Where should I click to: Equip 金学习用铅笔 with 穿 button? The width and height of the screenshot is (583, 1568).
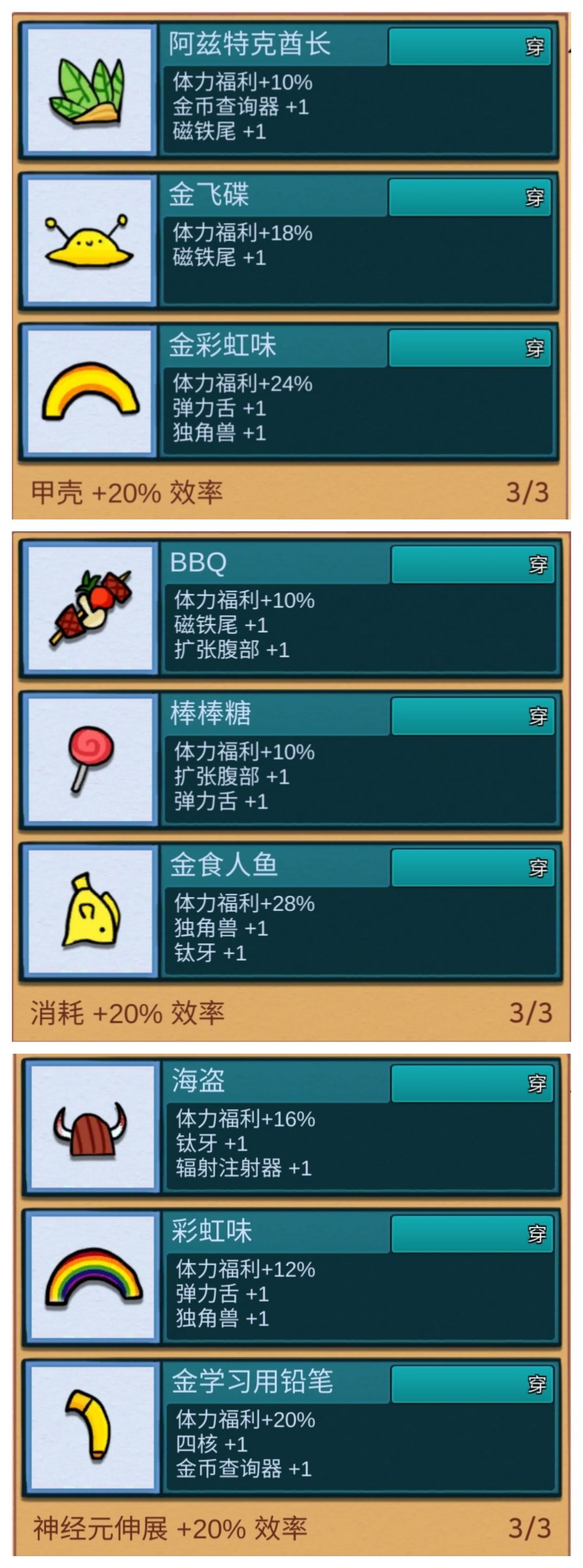(472, 1384)
